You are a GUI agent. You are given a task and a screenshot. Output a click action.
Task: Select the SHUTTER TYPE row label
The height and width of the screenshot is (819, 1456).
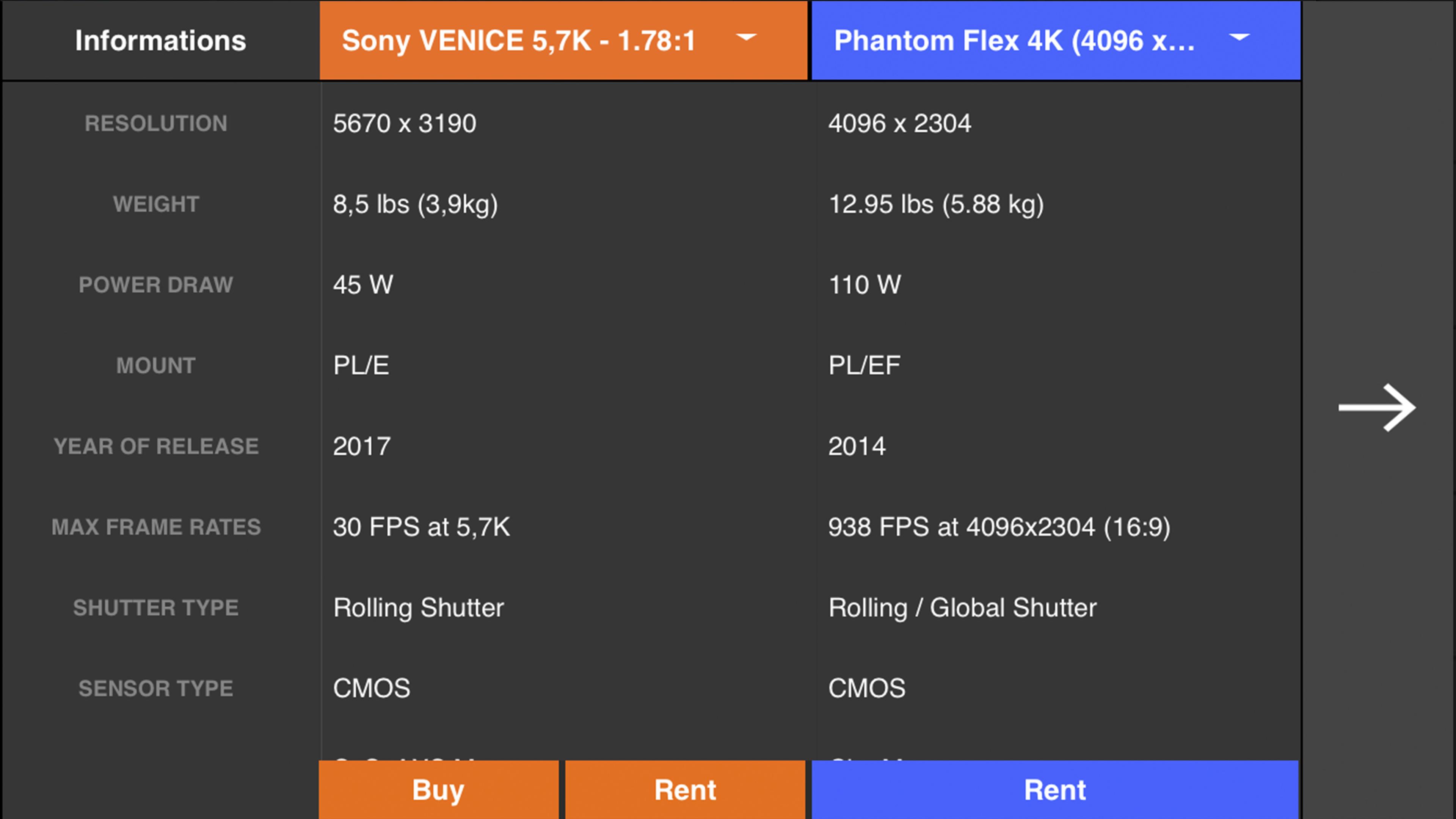156,608
